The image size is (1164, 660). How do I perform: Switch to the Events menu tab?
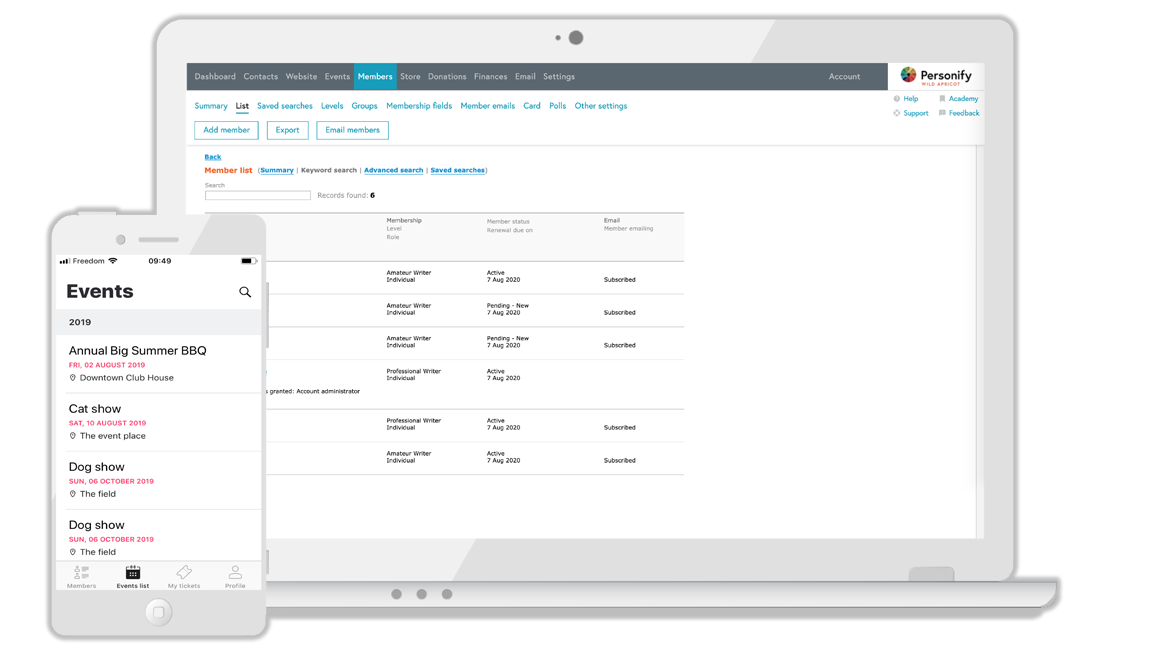click(337, 76)
